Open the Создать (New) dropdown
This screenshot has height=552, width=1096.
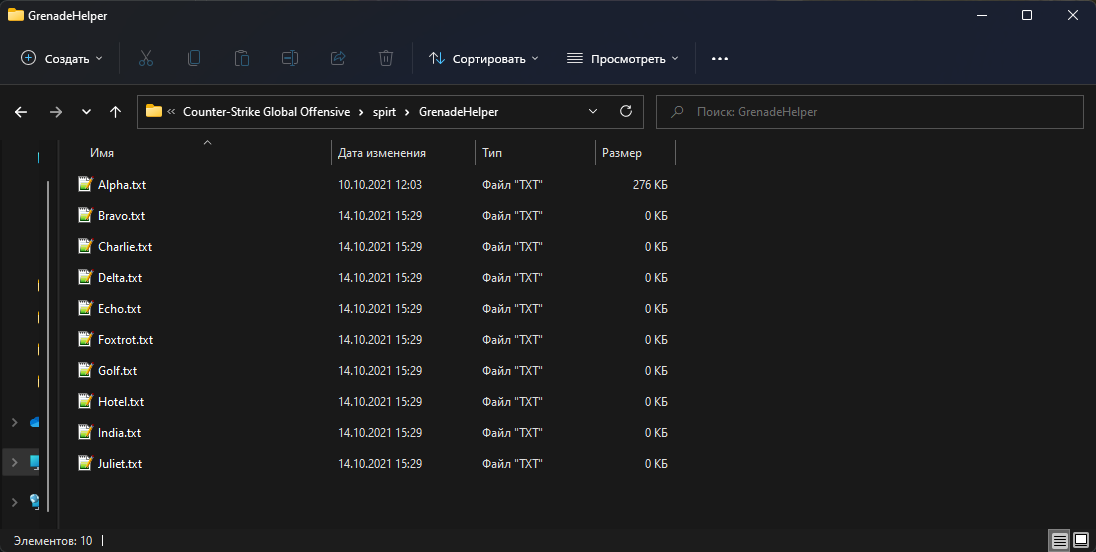coord(62,59)
